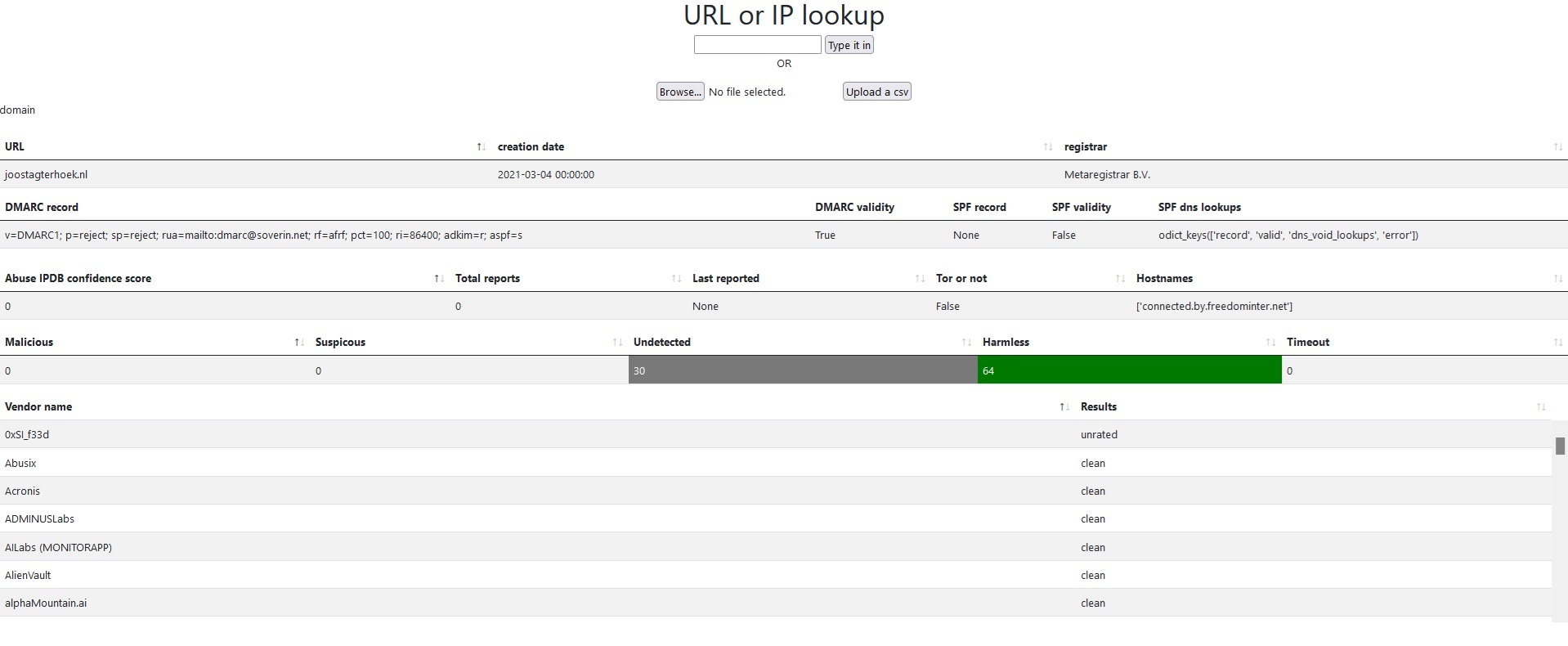The image size is (1568, 646).
Task: Click the DMARC record header
Action: [42, 208]
